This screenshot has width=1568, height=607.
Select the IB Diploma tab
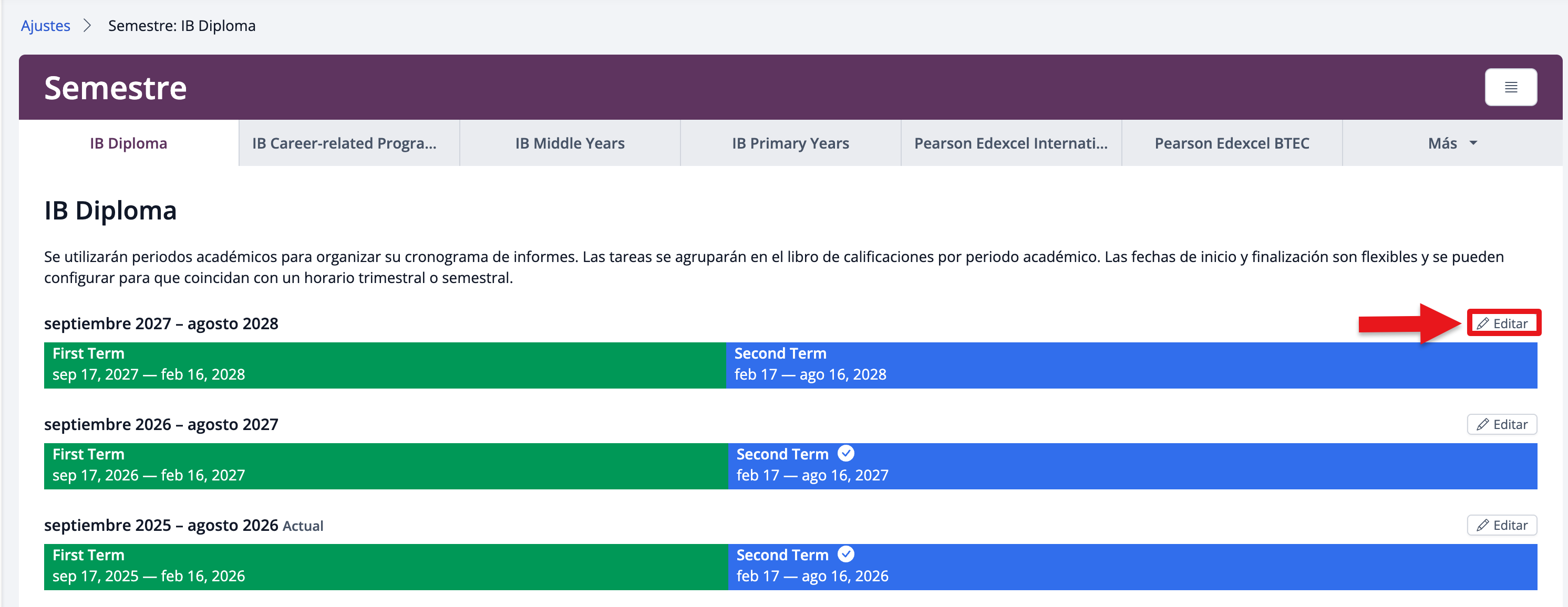pos(128,143)
